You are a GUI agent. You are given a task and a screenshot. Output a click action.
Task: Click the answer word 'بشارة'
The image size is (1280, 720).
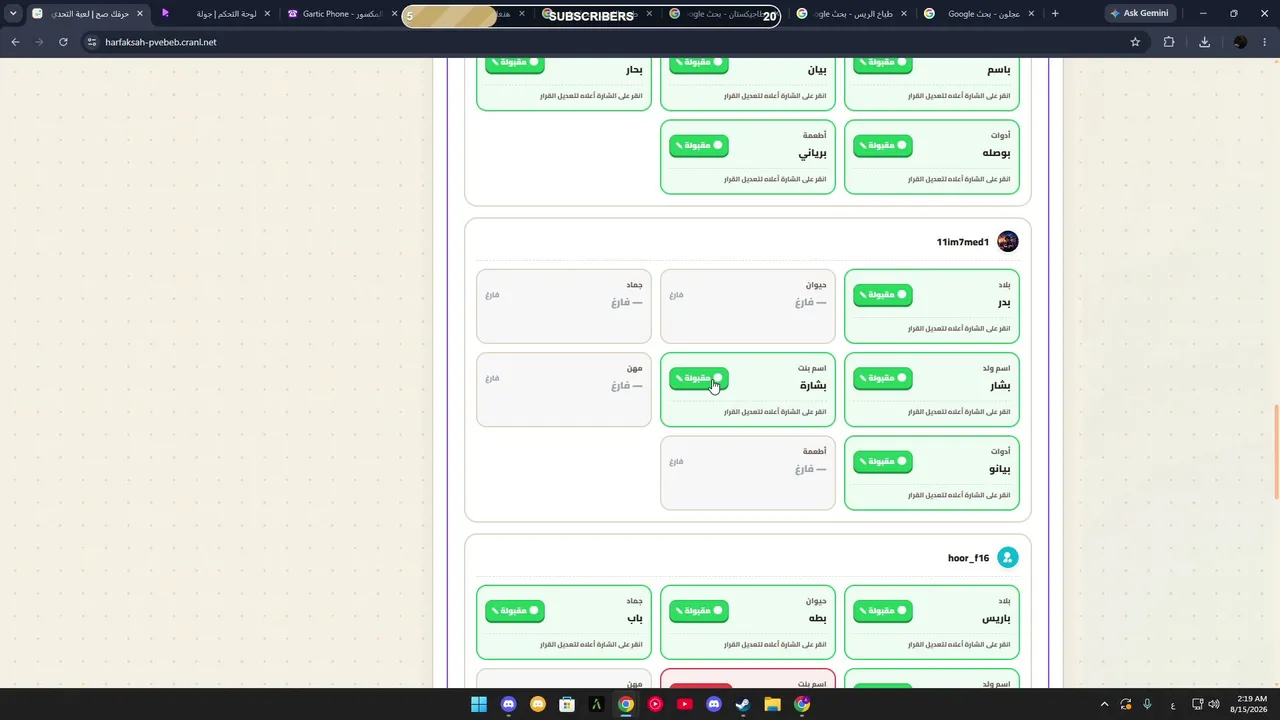click(813, 386)
